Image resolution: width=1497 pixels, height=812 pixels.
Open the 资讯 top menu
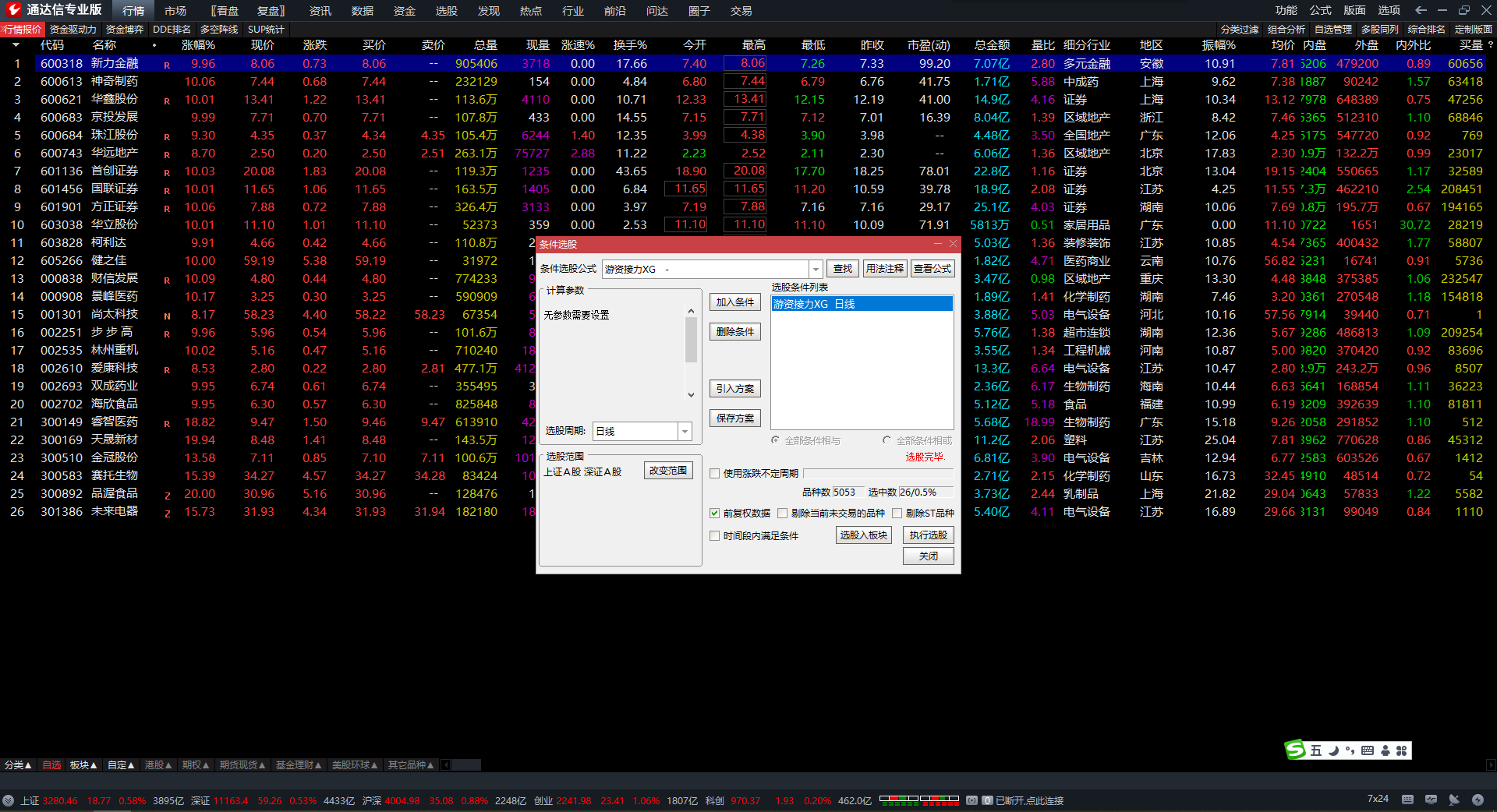[320, 11]
